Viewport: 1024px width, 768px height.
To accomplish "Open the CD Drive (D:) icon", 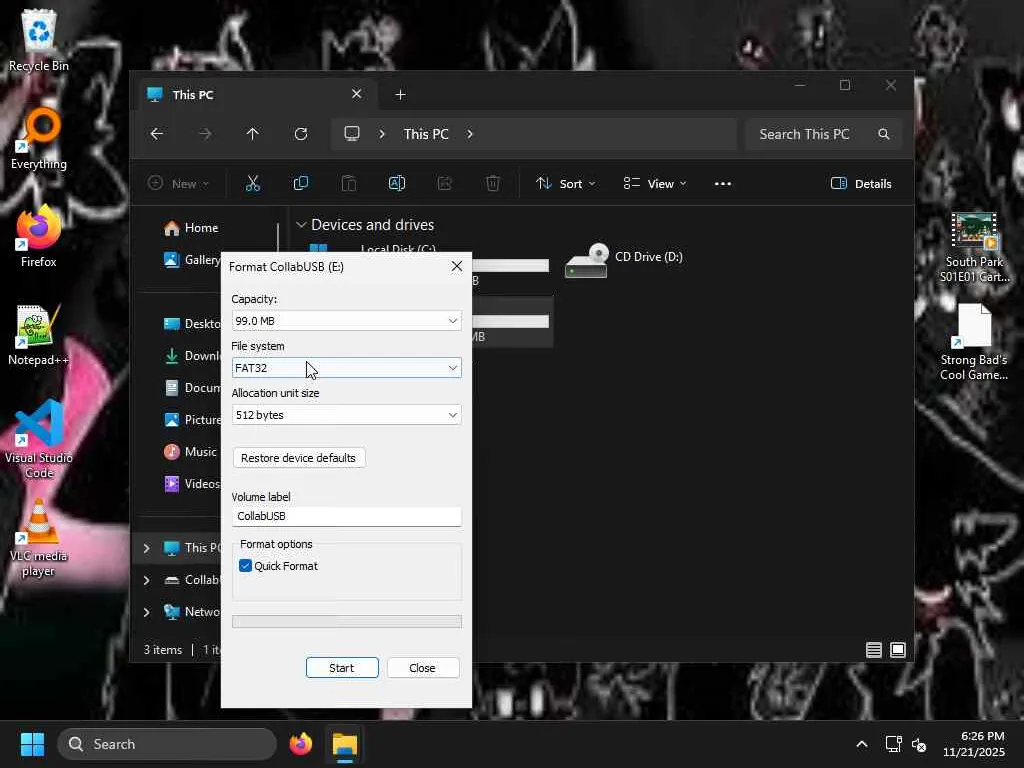I will click(x=587, y=262).
